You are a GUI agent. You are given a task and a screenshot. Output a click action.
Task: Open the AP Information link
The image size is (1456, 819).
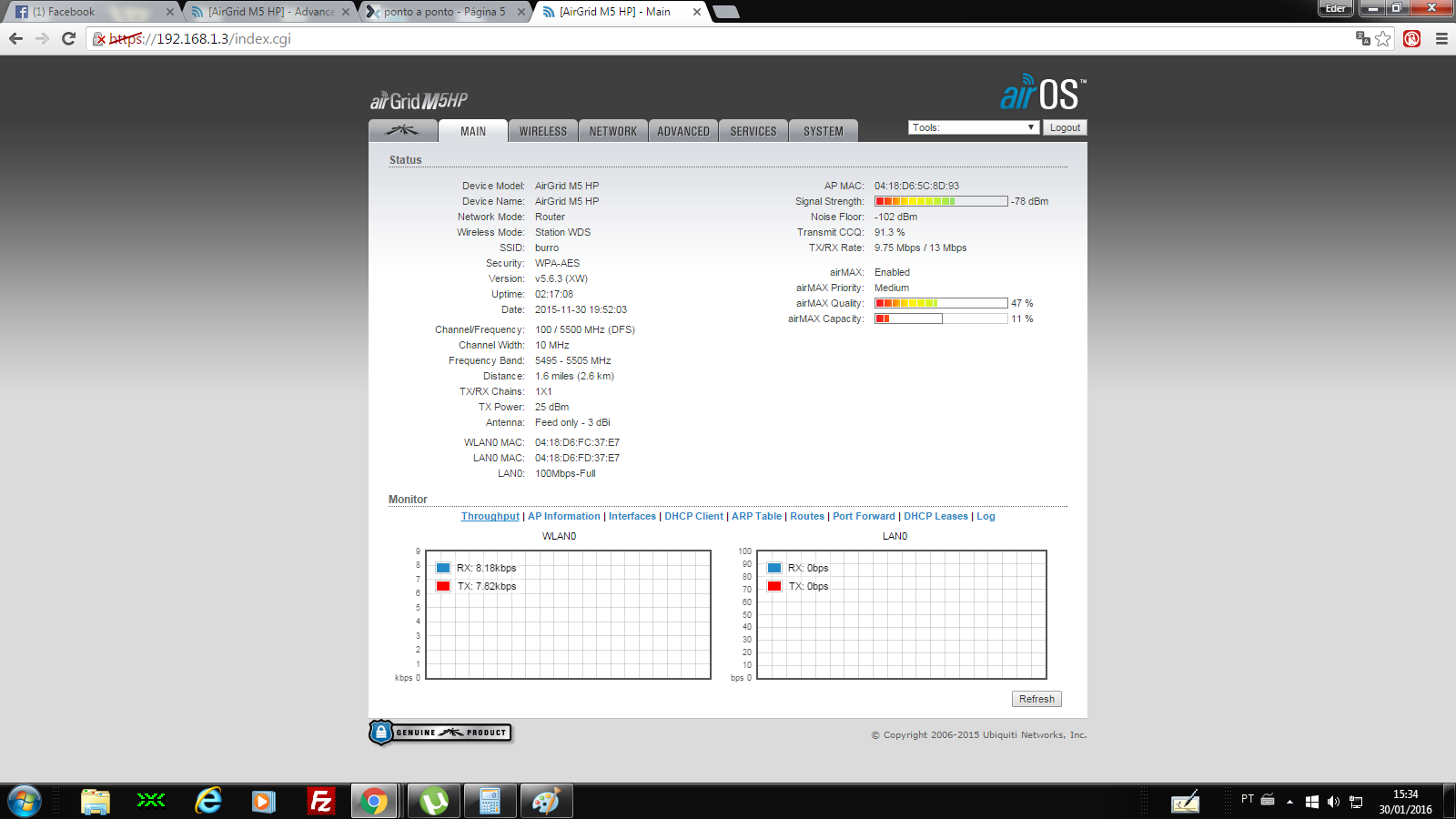[564, 516]
